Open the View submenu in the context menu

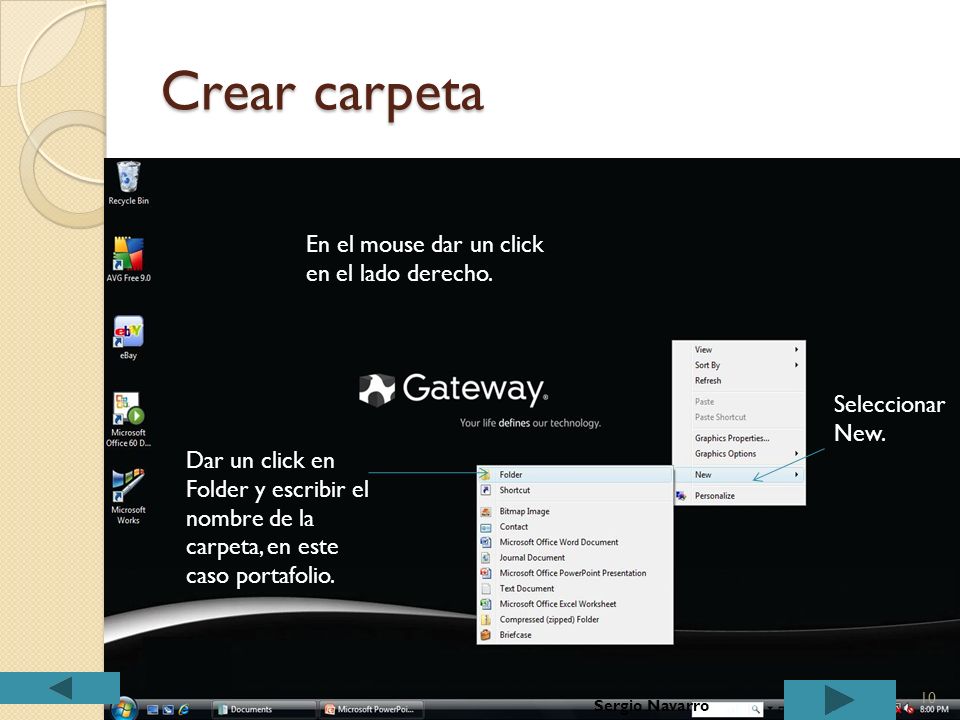[739, 350]
